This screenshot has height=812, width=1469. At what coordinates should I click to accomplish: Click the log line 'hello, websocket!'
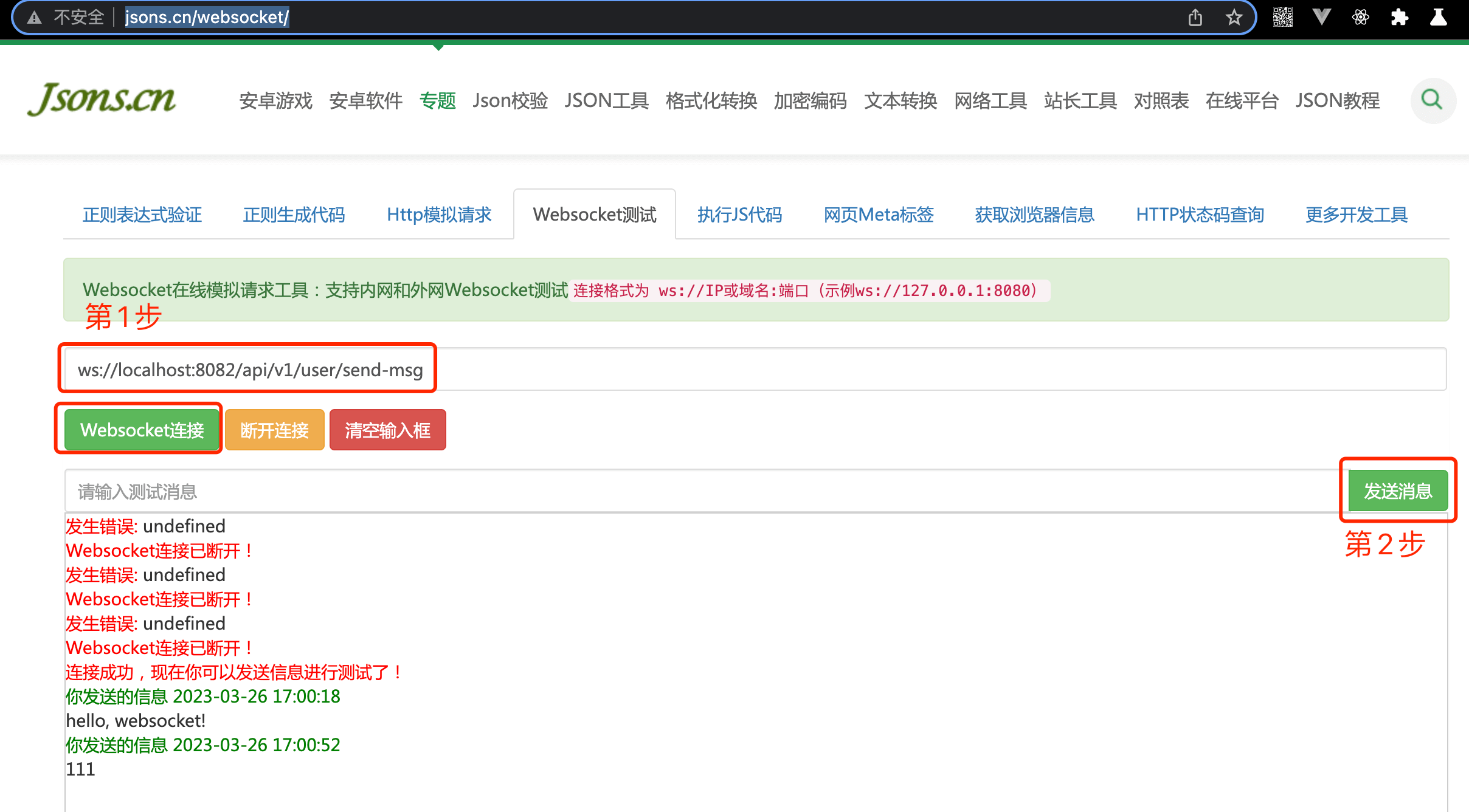tap(136, 721)
